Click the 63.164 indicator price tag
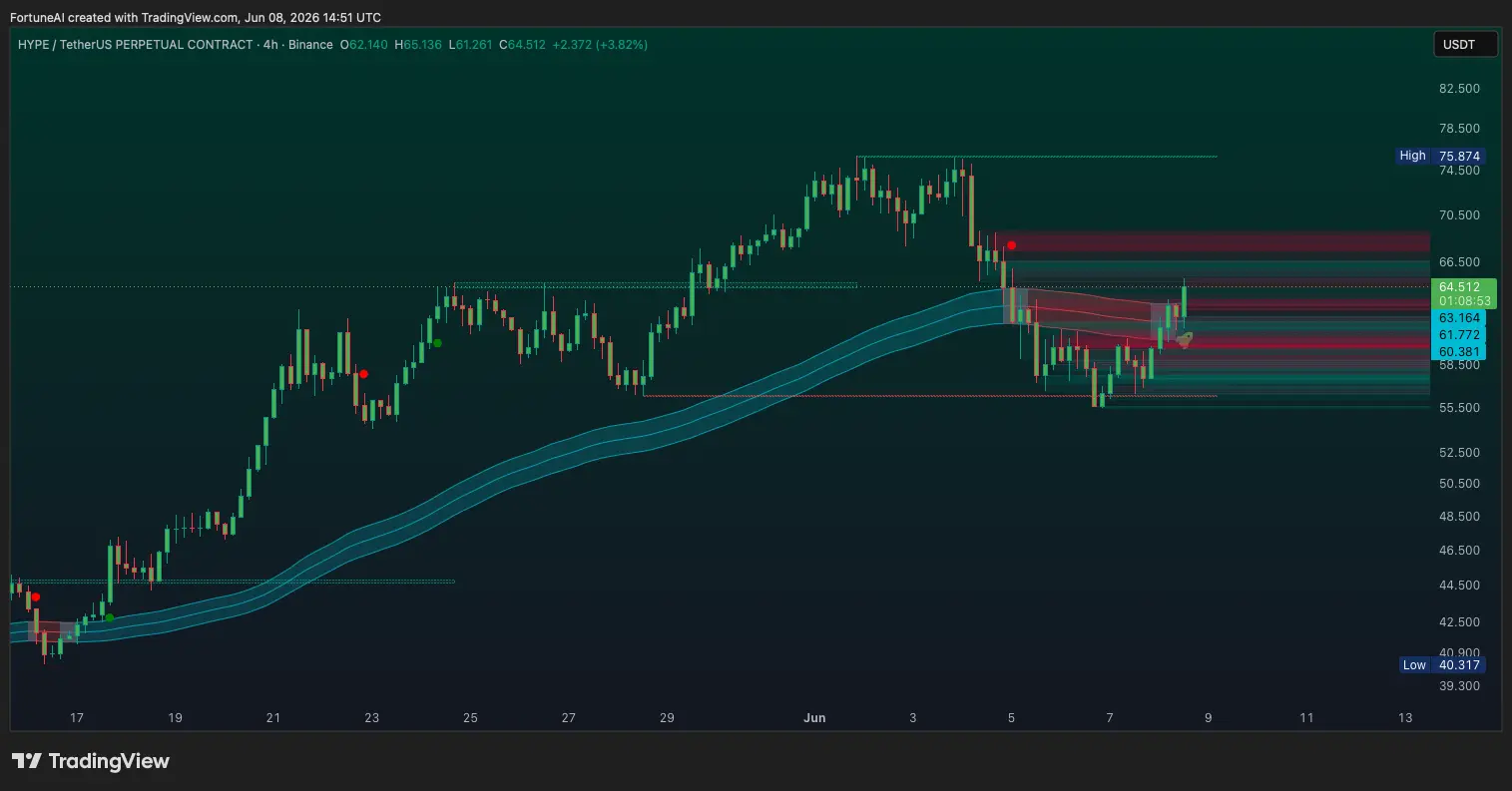 point(1458,318)
